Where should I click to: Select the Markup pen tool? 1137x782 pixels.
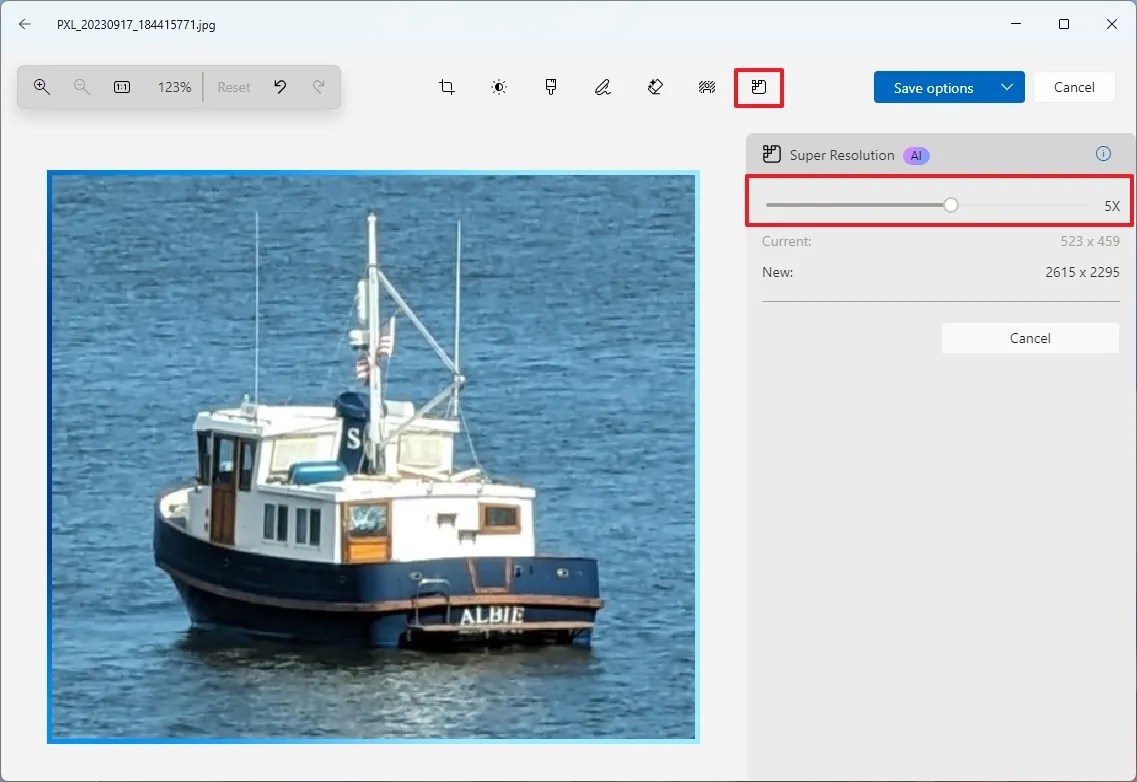click(x=603, y=87)
